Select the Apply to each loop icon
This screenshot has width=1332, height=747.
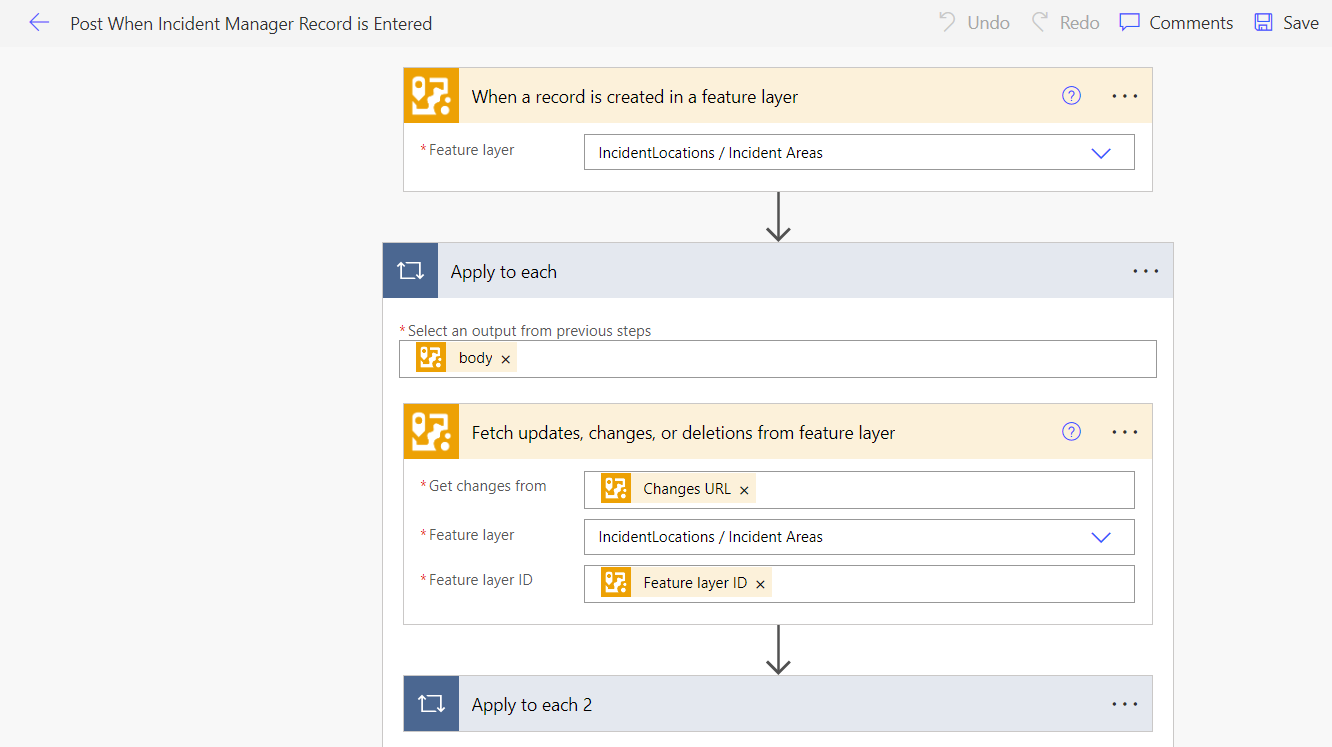pos(410,270)
